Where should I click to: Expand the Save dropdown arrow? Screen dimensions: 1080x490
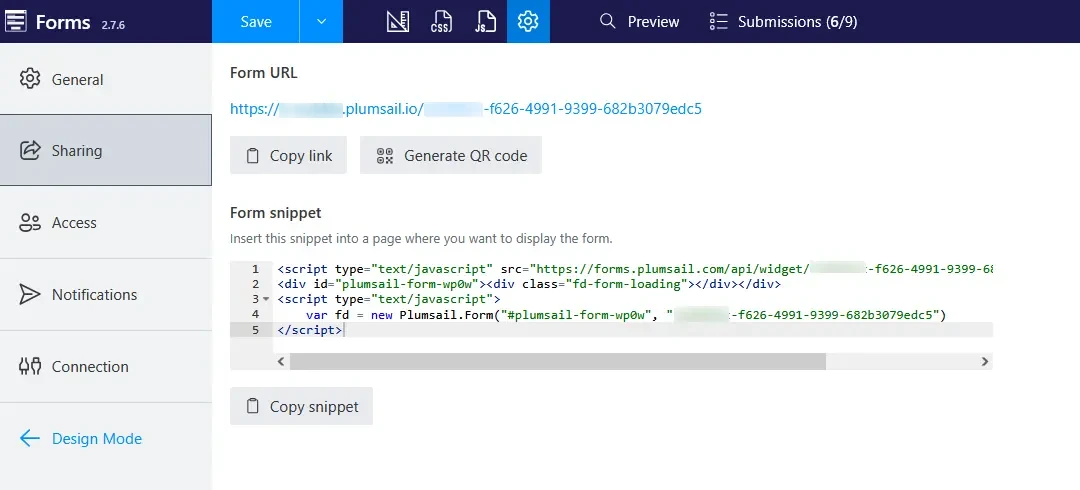pos(321,21)
